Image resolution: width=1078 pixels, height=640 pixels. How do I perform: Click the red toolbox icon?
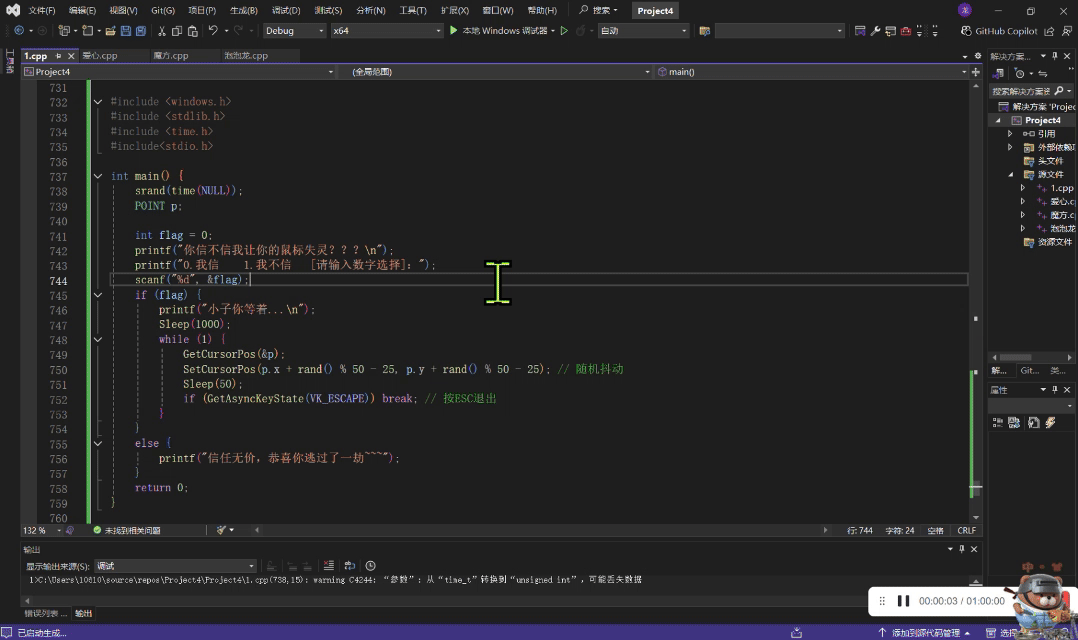click(x=905, y=31)
